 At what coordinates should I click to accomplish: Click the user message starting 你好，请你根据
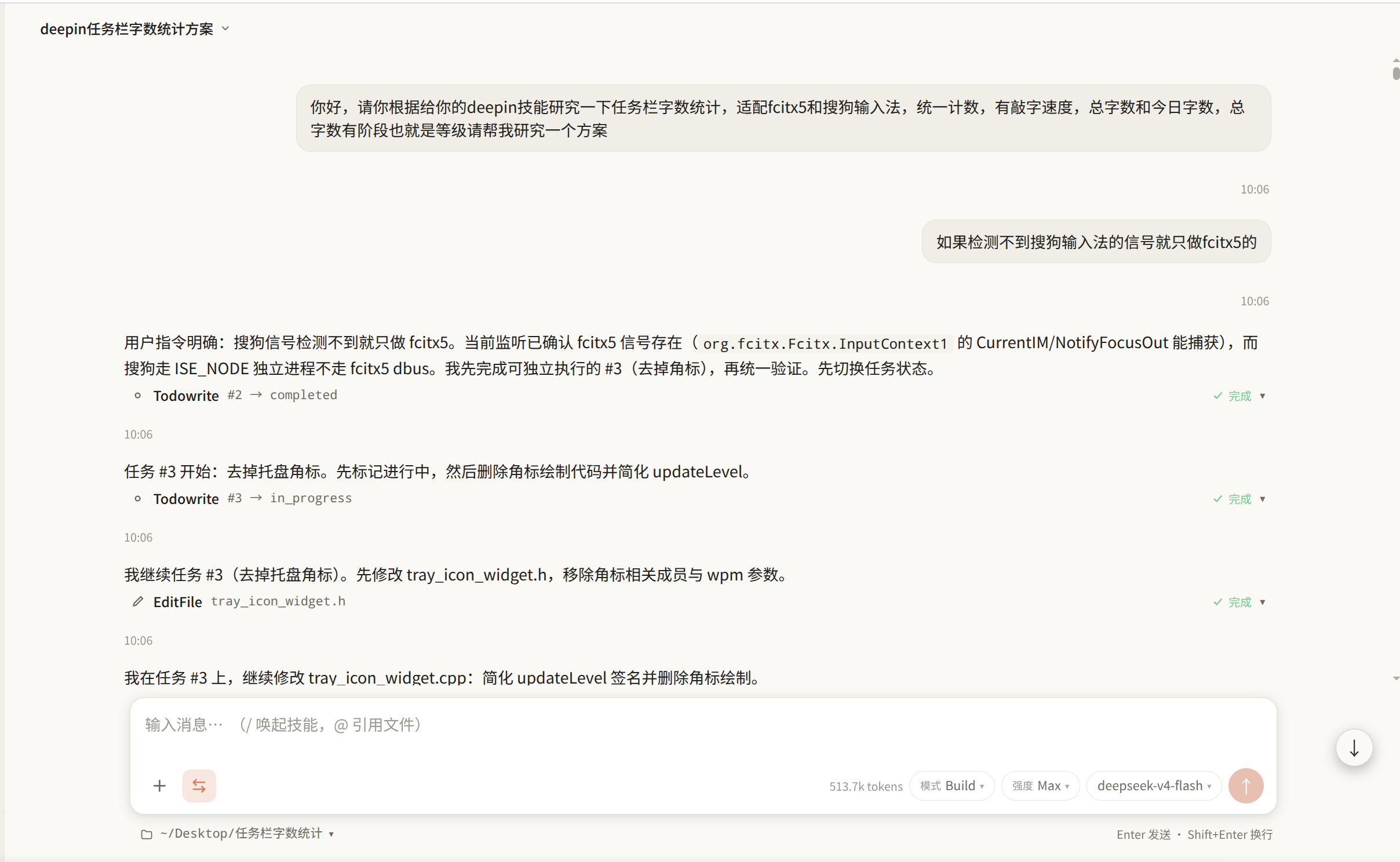(x=783, y=118)
